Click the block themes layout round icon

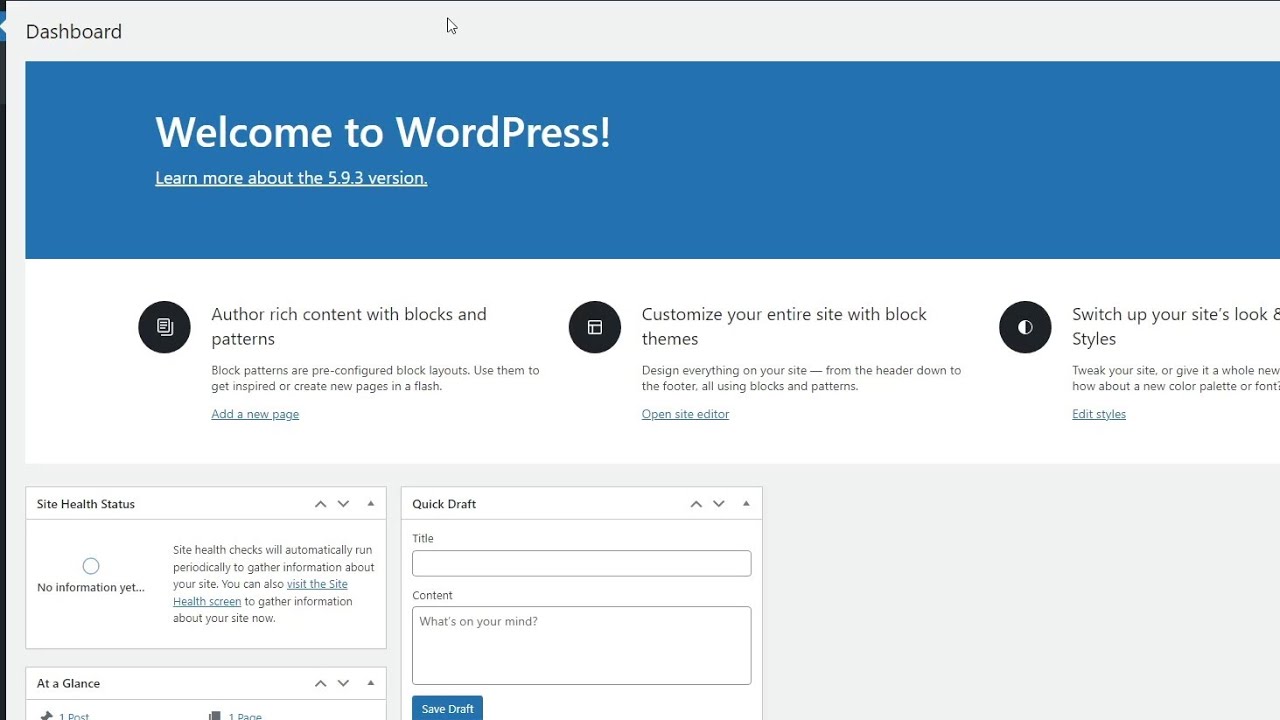pyautogui.click(x=595, y=327)
